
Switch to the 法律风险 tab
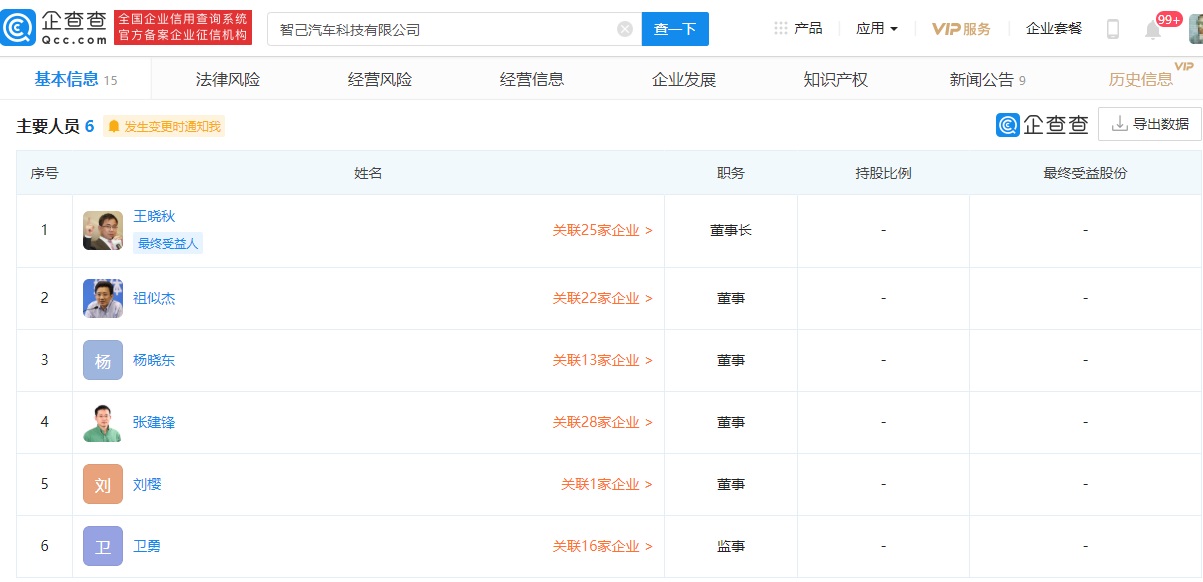point(228,79)
